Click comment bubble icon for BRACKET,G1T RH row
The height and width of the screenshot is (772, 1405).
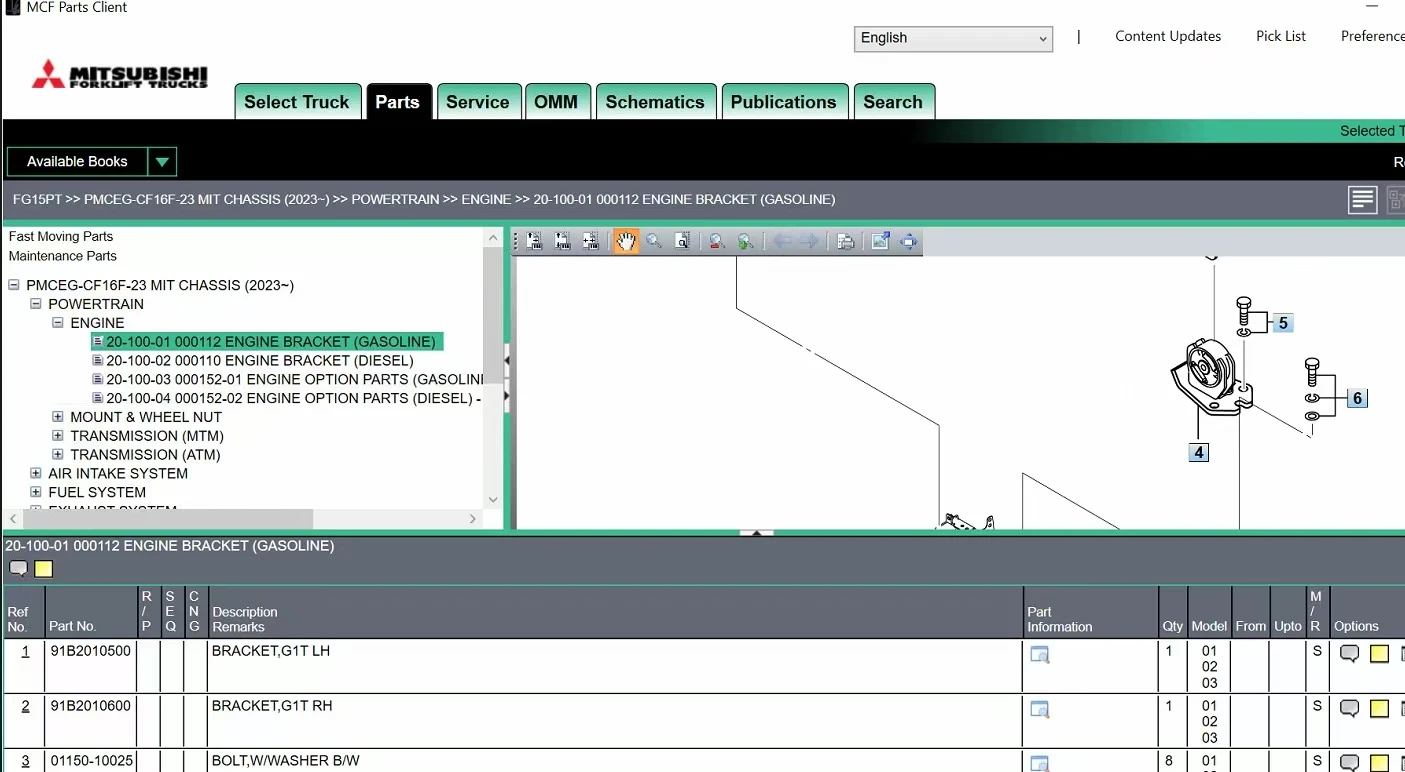pos(1349,708)
